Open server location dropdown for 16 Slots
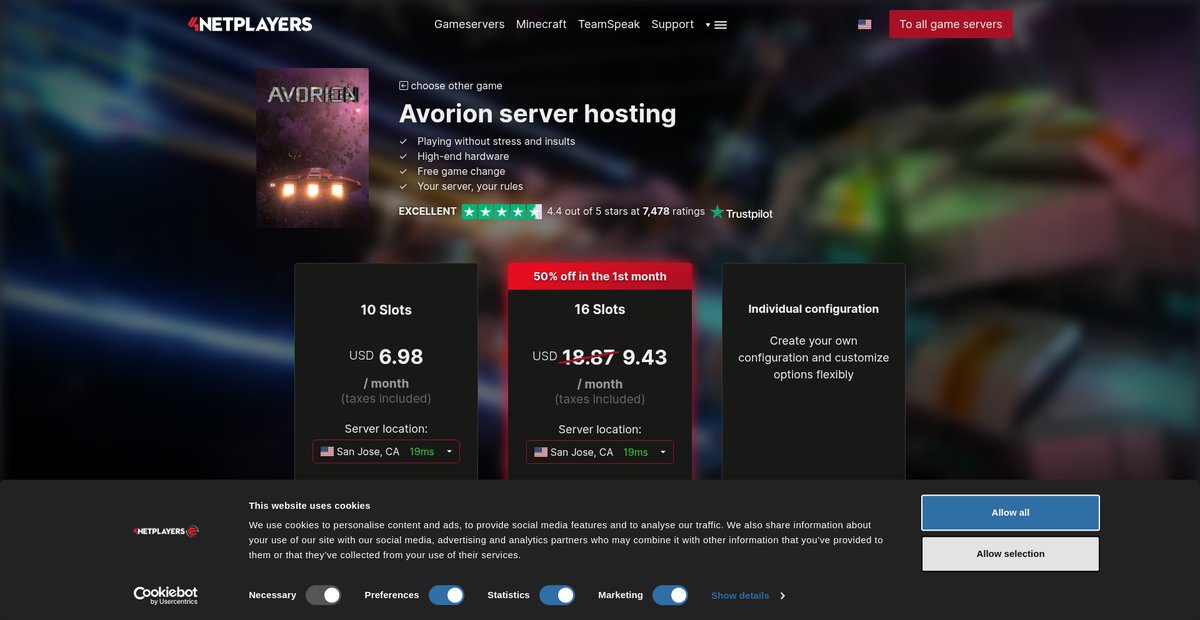 (x=600, y=452)
